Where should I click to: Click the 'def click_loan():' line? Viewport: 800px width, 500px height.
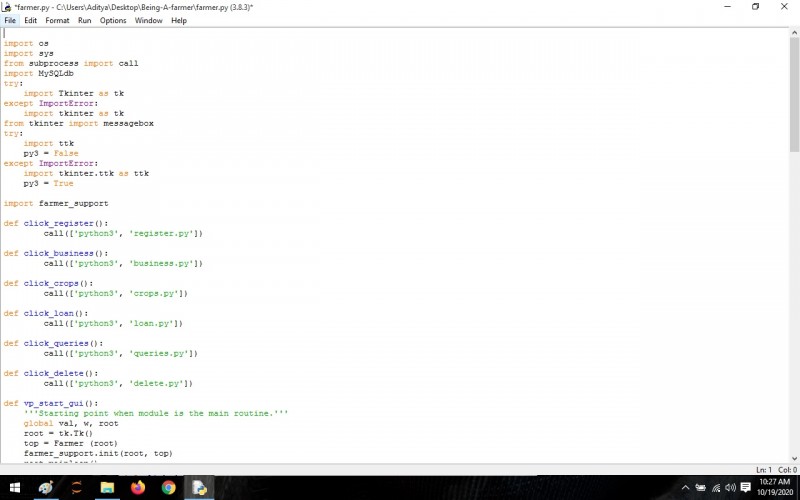(46, 313)
